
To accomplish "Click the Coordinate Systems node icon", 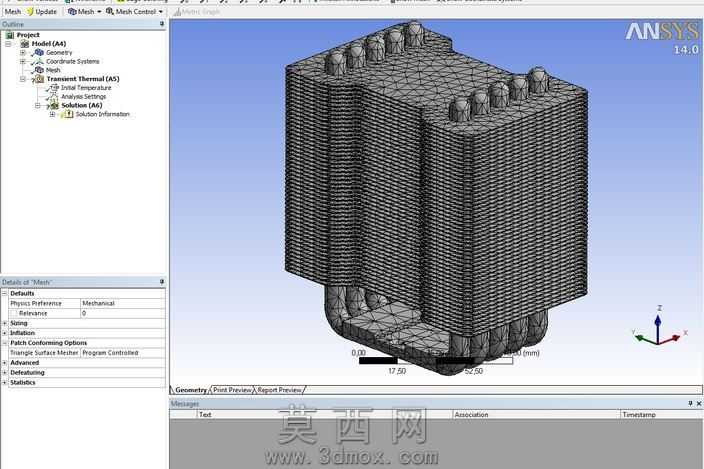I will point(39,61).
